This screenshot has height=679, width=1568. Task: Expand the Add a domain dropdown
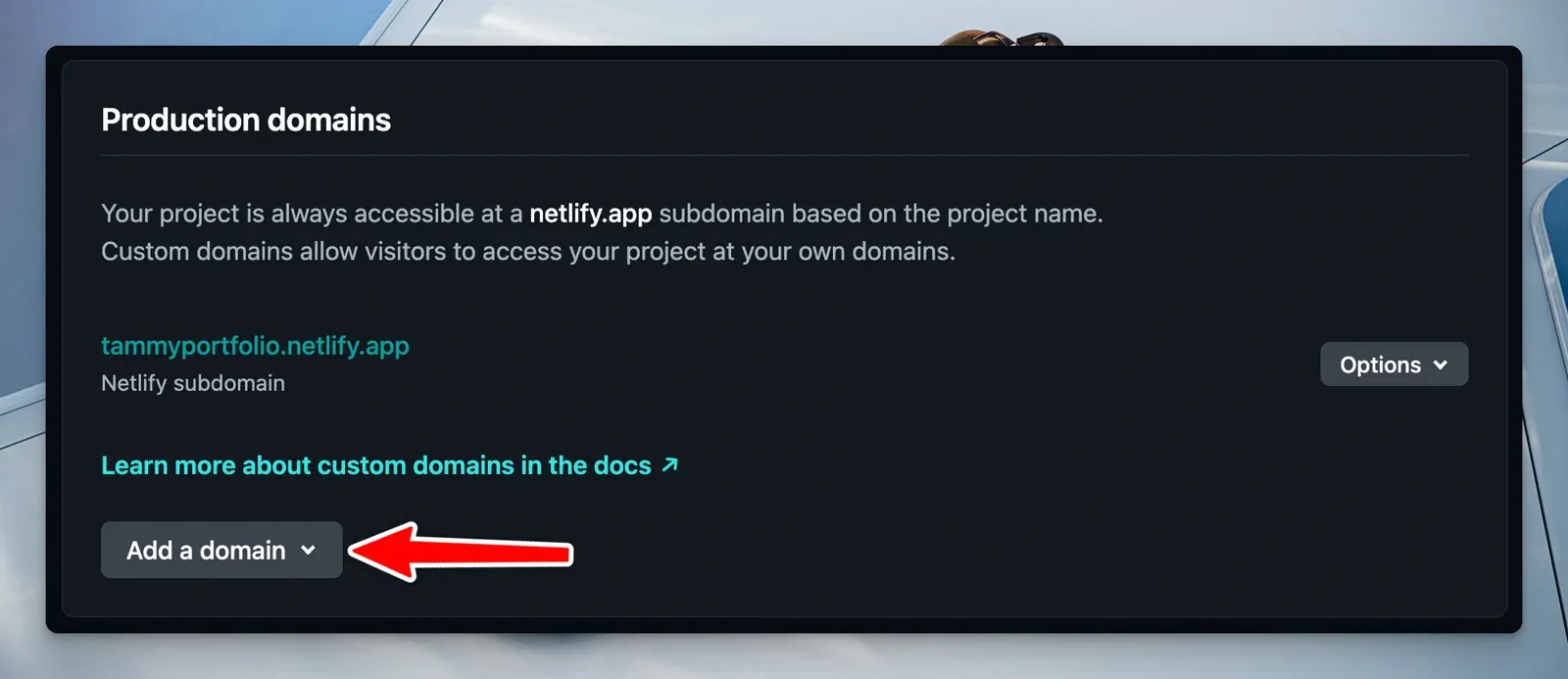pos(220,550)
